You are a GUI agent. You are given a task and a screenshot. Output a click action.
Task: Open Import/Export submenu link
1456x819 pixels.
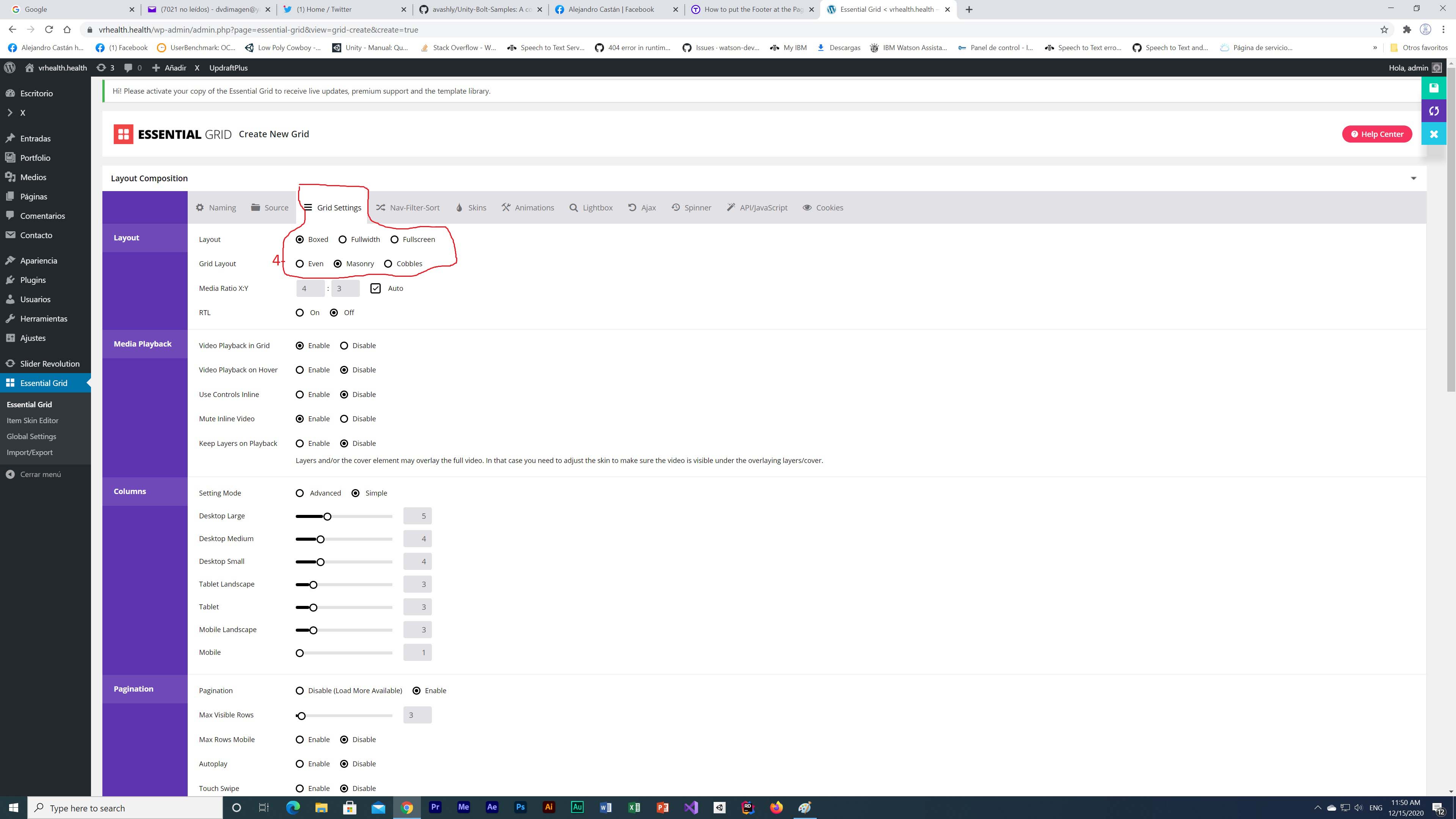click(30, 452)
